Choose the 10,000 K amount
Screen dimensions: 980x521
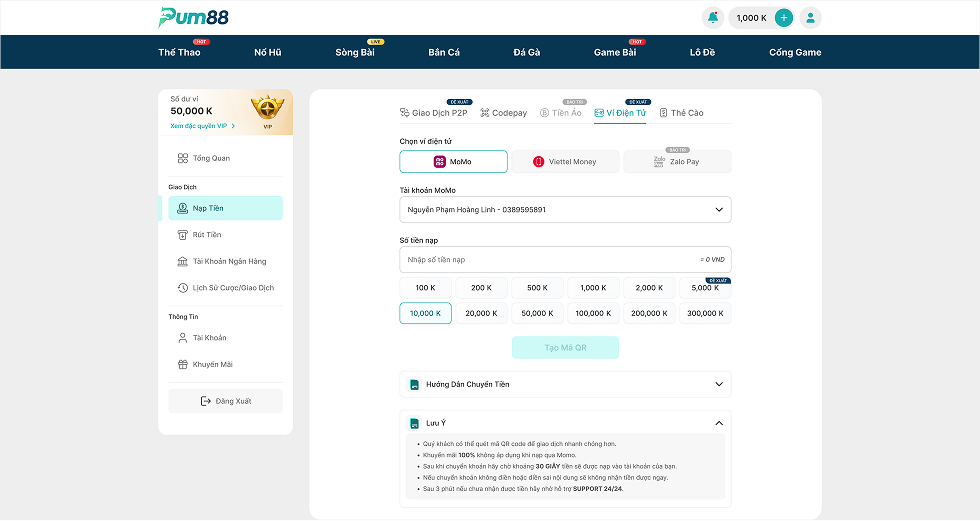(x=426, y=314)
